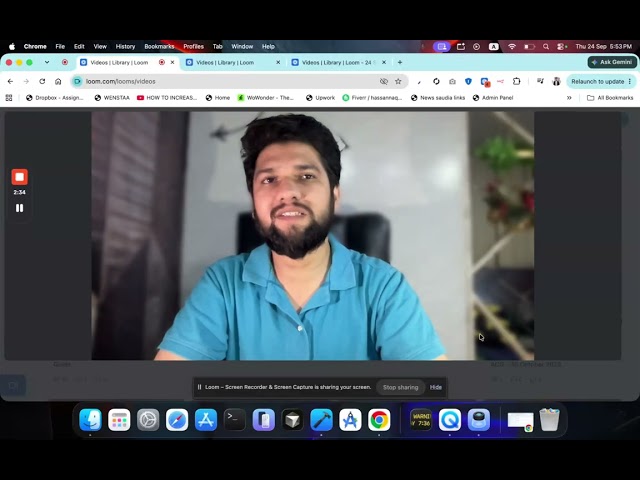
Task: Switch to the Videos | Library | Loom - 24 tab
Action: click(x=337, y=62)
